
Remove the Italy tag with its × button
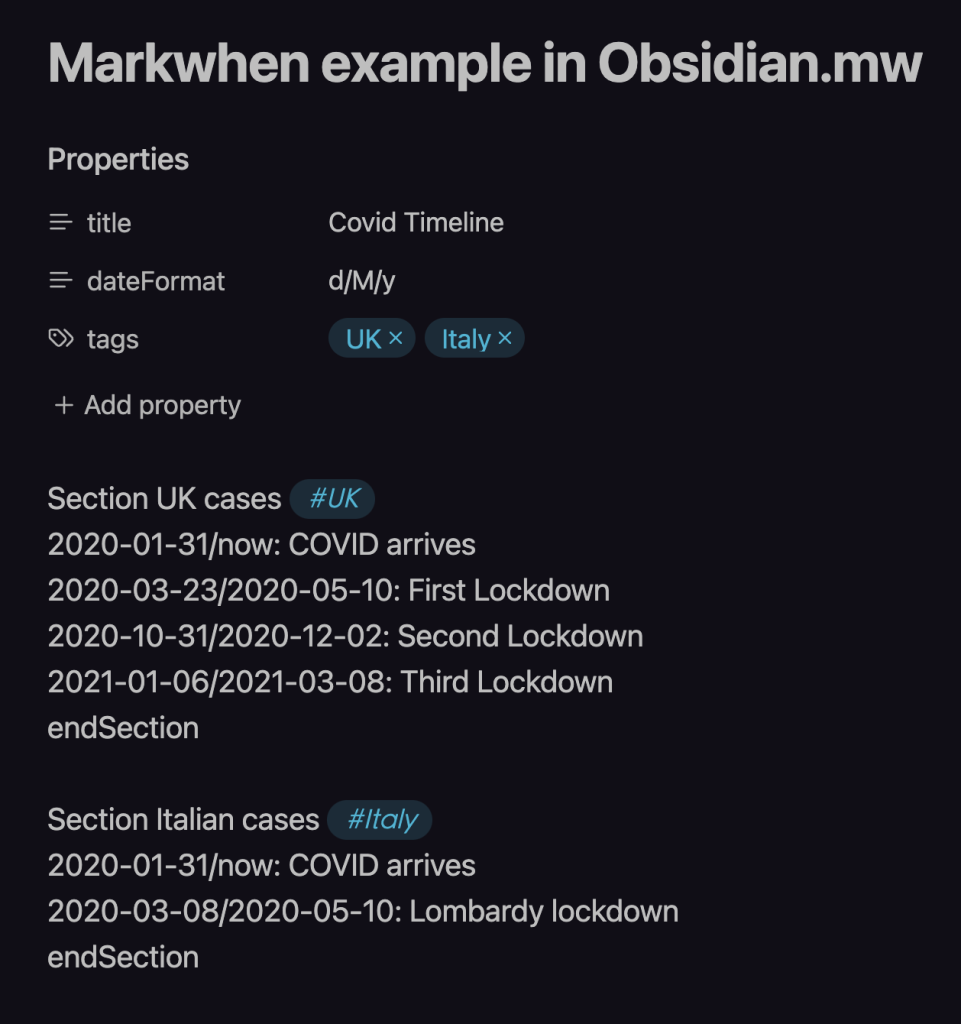(506, 338)
